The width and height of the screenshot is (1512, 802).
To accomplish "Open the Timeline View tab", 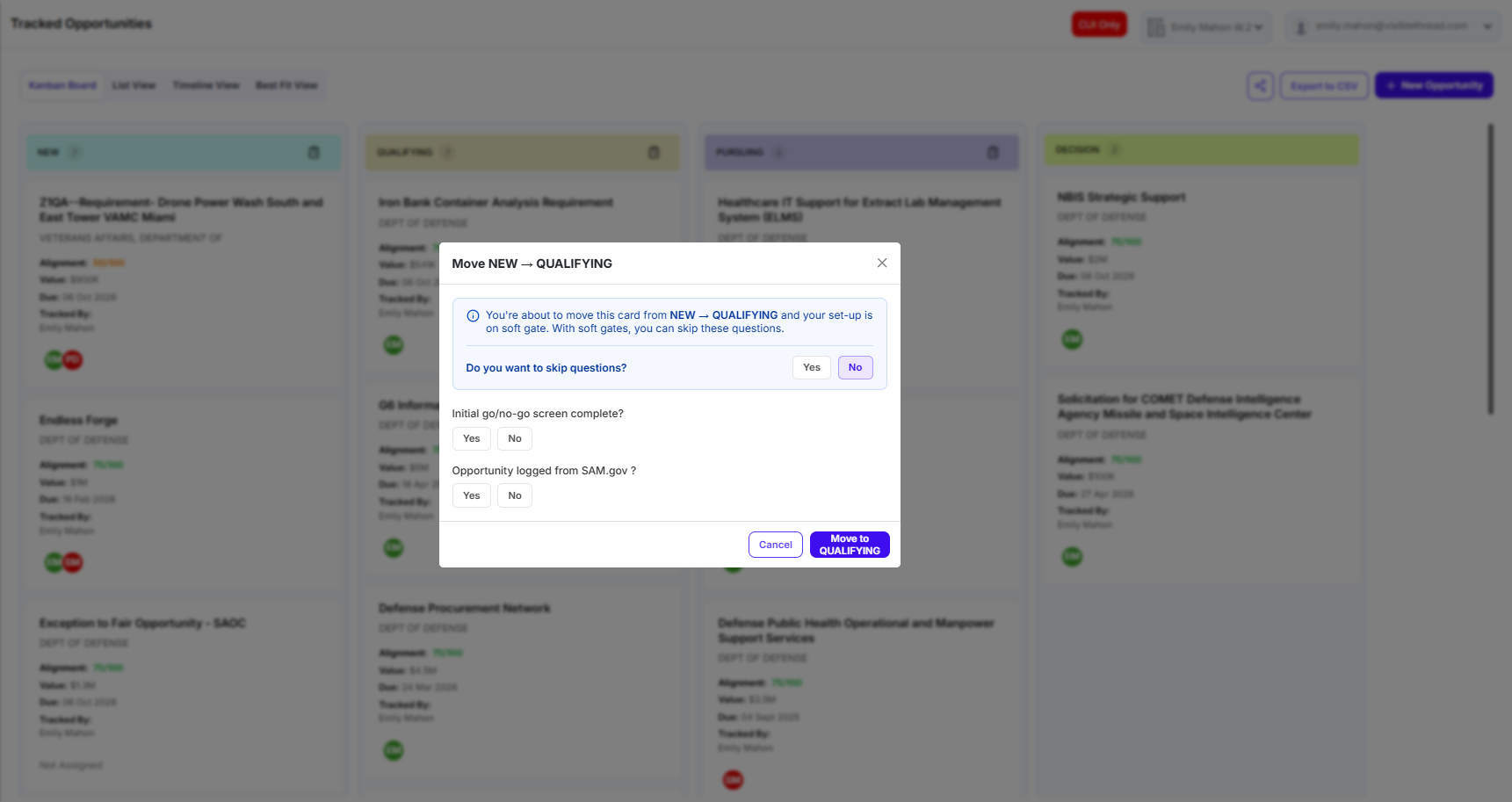I will (206, 85).
